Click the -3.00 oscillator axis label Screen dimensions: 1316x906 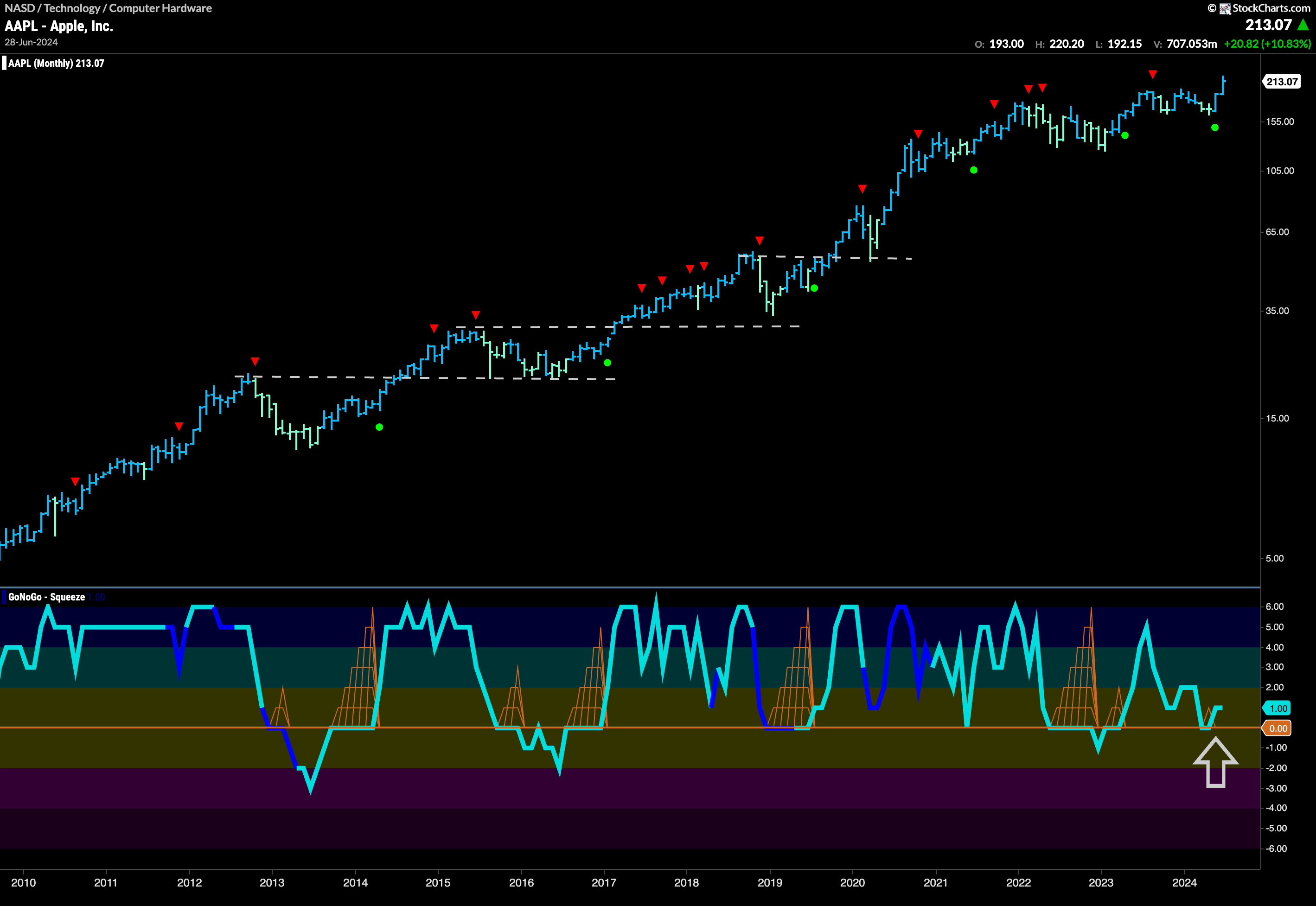coord(1276,789)
